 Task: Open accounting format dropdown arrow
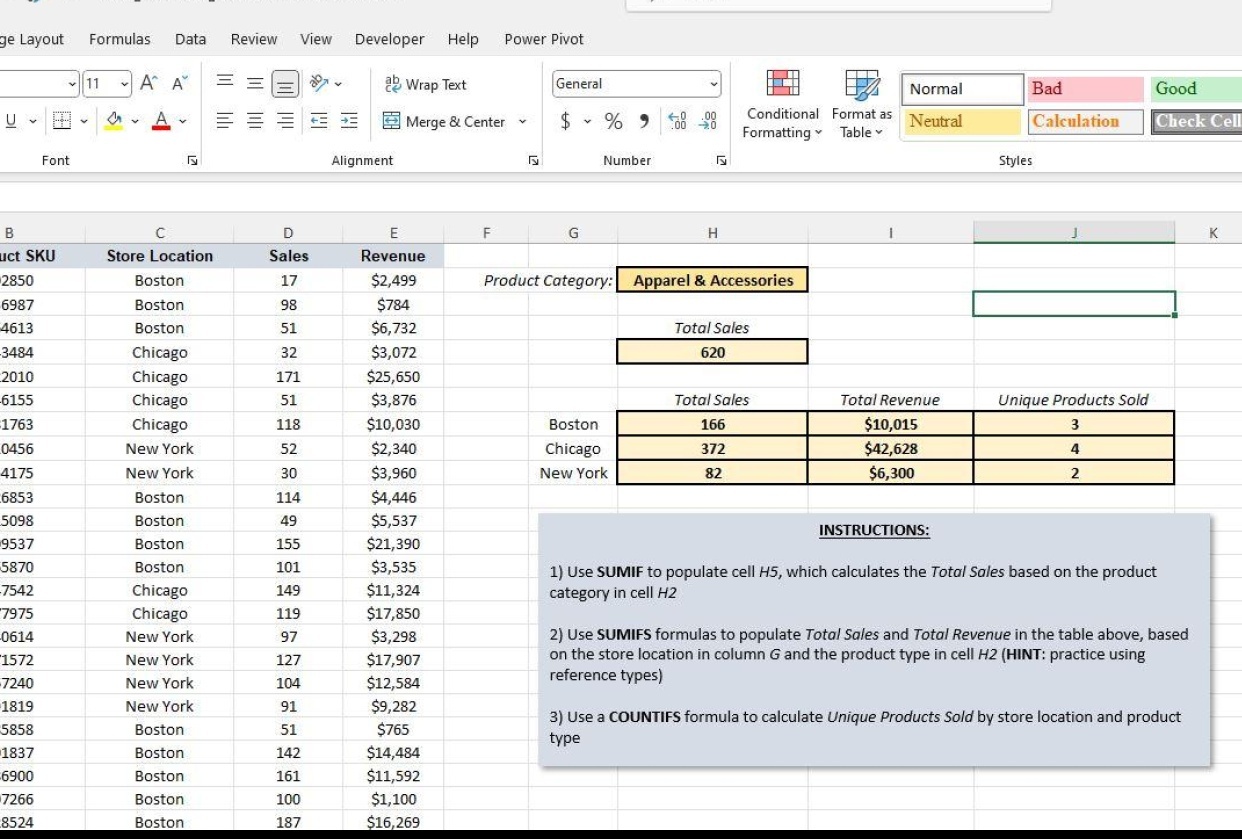(x=586, y=122)
